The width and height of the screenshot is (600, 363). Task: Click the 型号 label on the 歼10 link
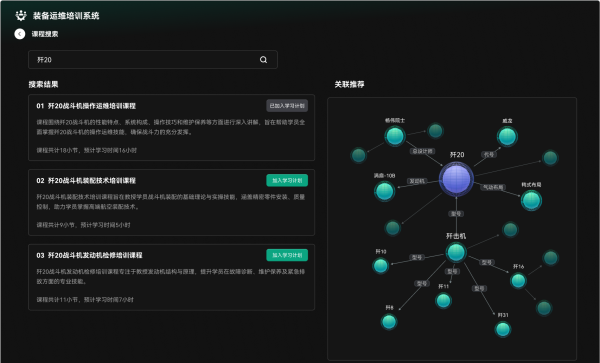417,257
